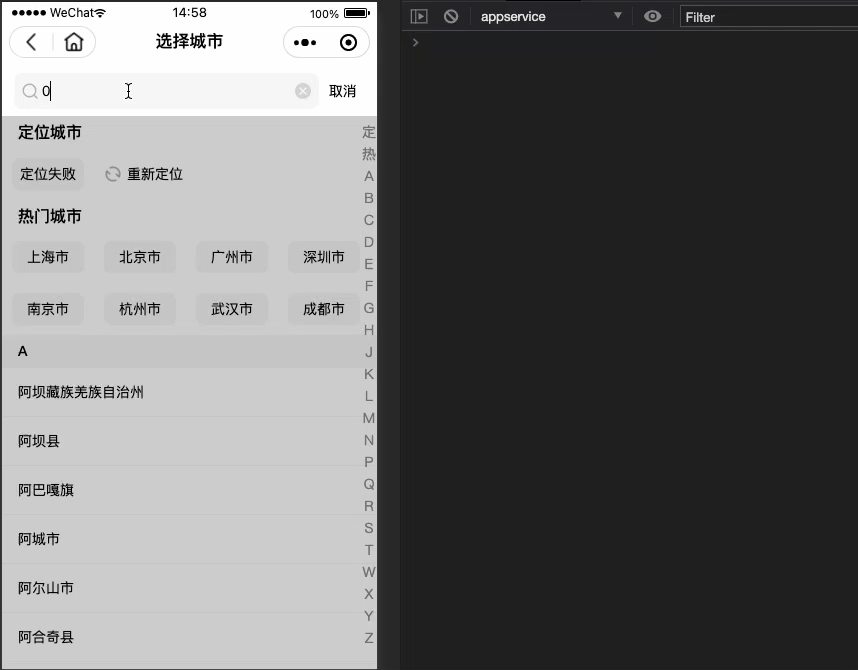Click the dock panel icon in DevTools toolbar
858x670 pixels.
pos(419,16)
